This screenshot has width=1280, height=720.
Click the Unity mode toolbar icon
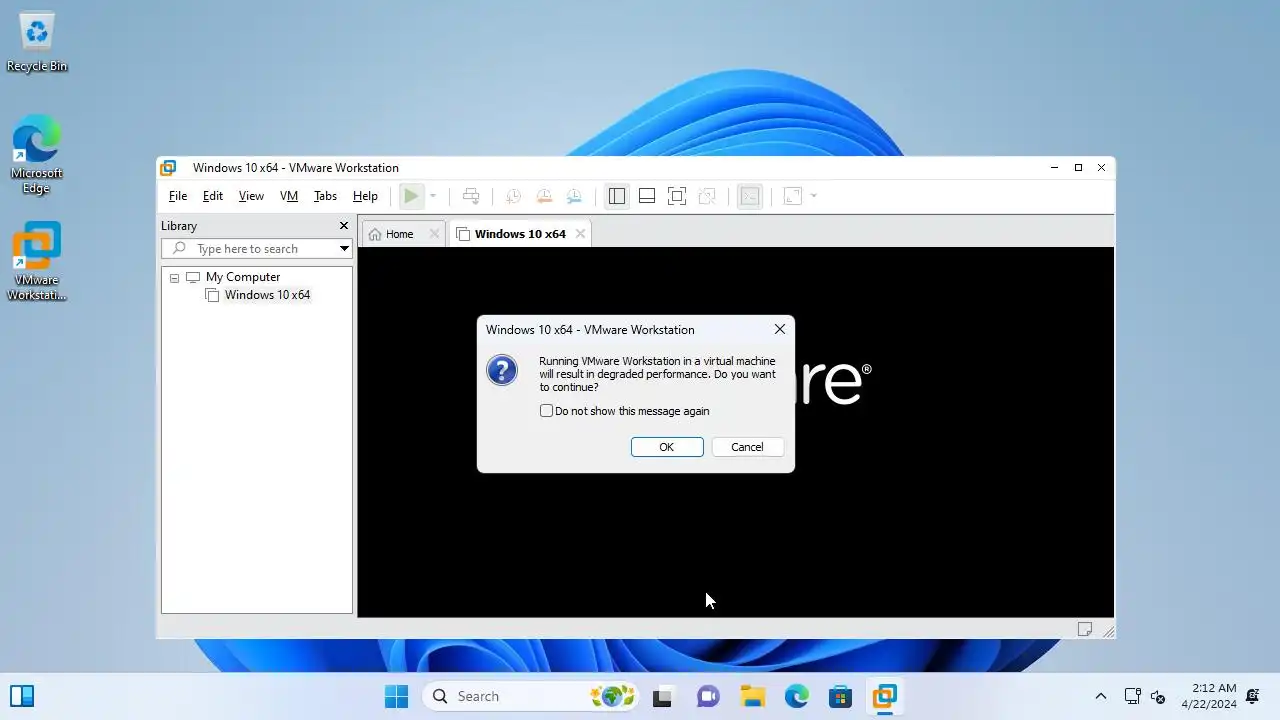click(x=707, y=196)
